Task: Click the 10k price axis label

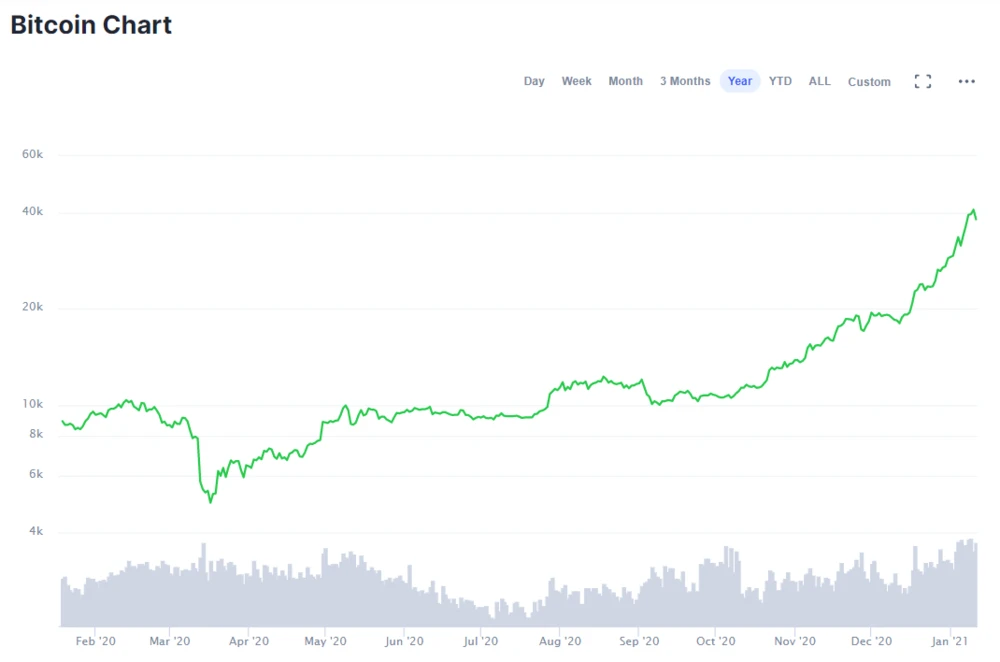Action: 33,404
